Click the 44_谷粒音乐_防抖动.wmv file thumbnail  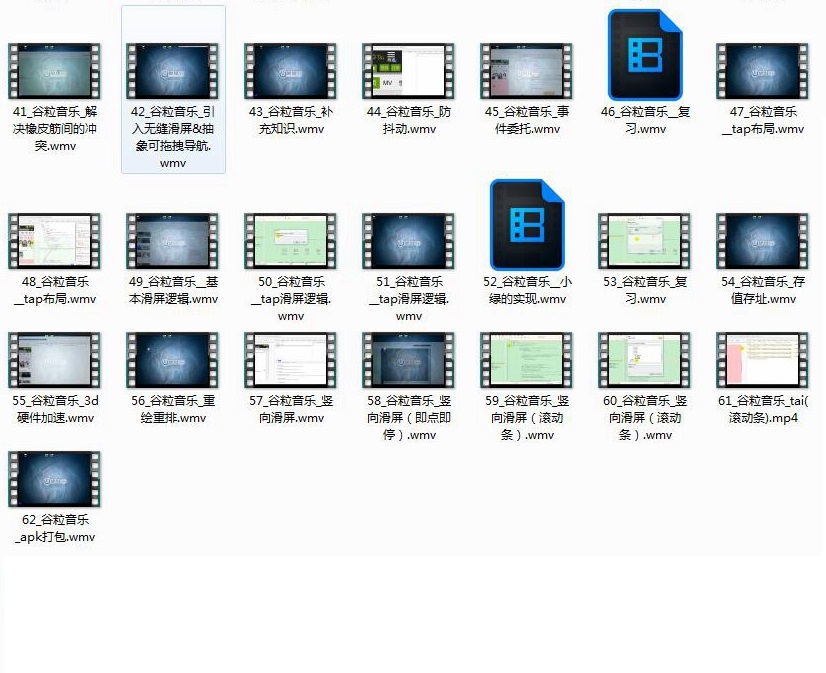pyautogui.click(x=408, y=72)
